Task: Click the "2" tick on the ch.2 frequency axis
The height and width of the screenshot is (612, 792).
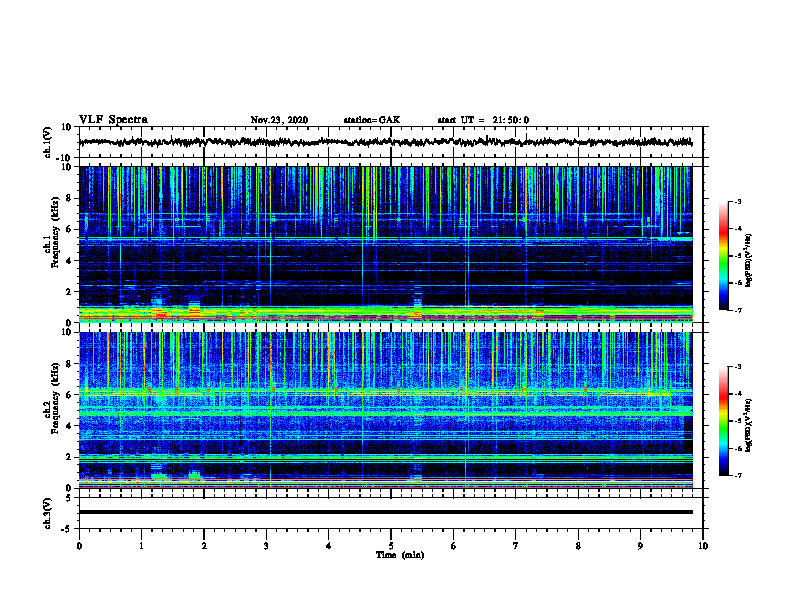Action: pos(69,457)
